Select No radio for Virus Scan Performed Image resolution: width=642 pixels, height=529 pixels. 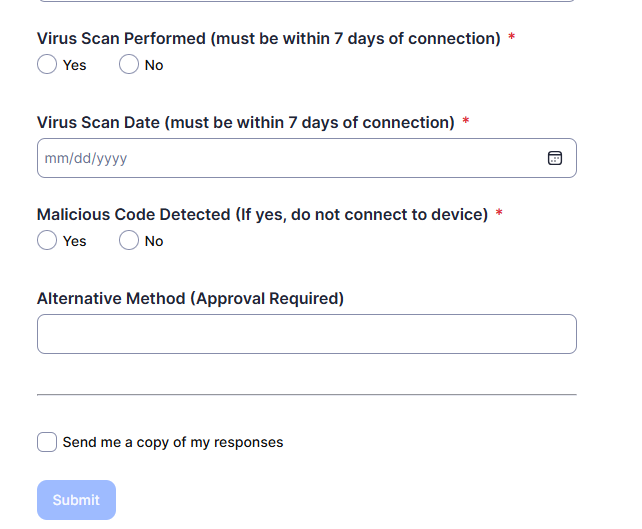click(129, 65)
